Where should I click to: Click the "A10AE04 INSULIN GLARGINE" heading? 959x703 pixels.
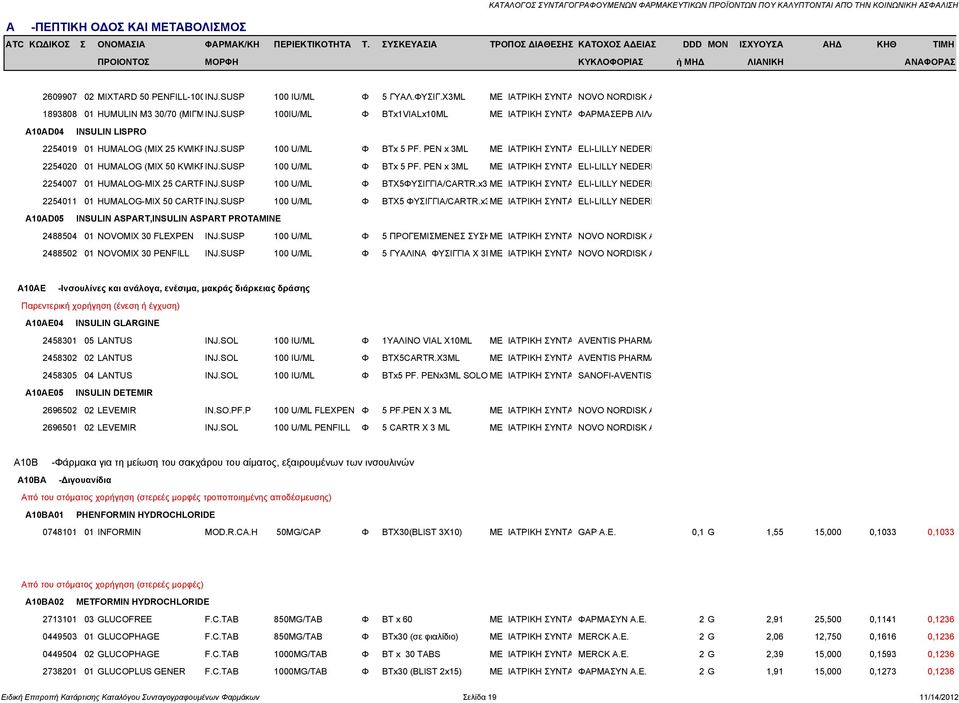click(92, 323)
